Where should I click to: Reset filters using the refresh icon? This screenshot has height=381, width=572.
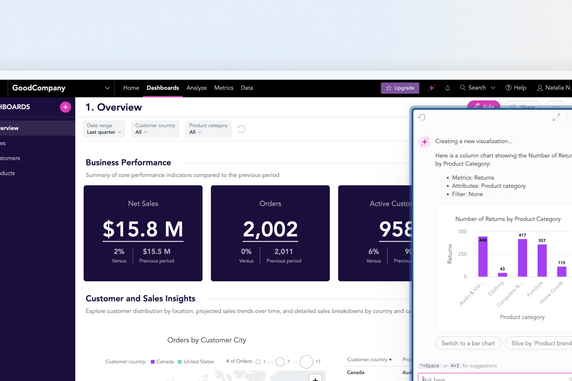pos(241,129)
